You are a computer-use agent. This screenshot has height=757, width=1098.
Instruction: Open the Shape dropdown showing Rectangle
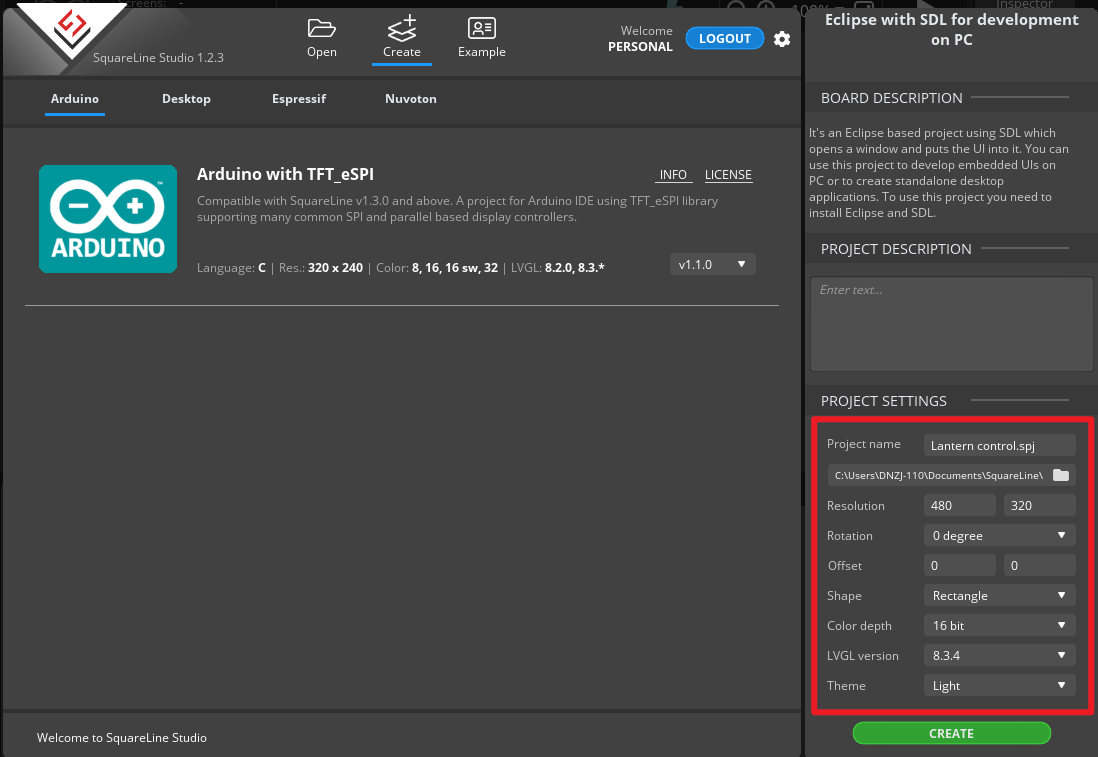point(999,596)
